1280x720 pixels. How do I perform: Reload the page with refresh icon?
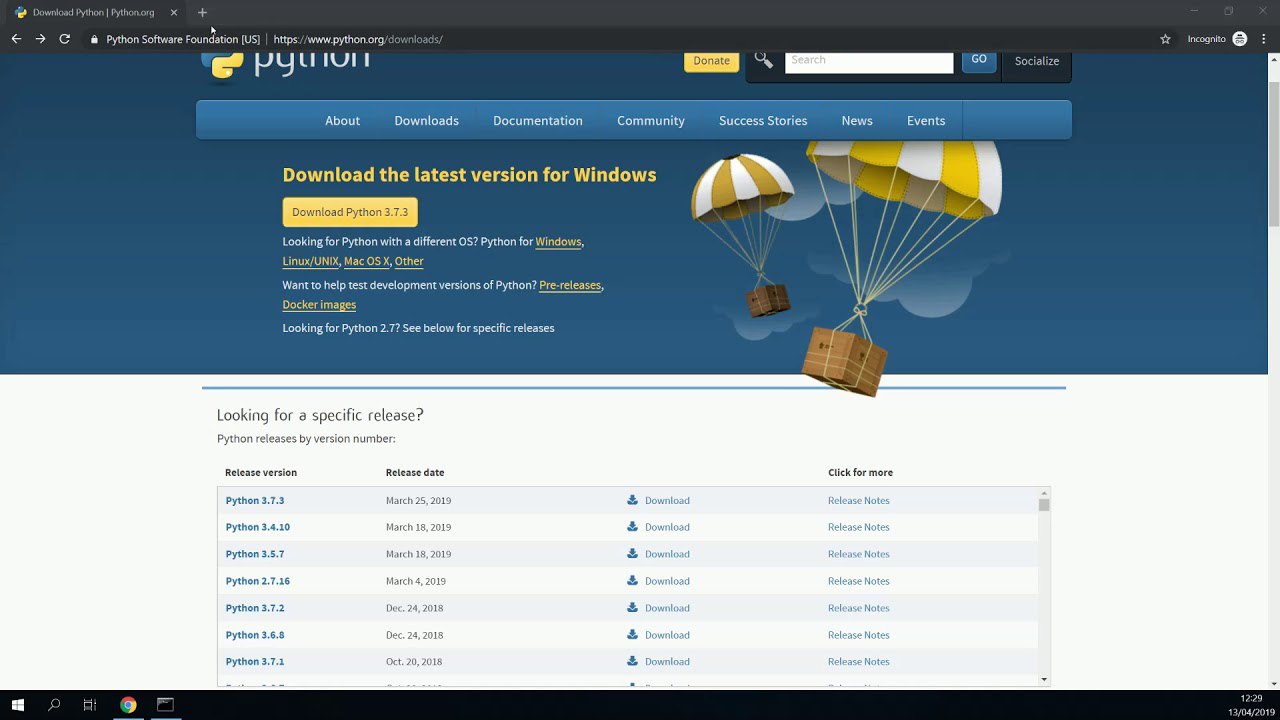pos(65,39)
